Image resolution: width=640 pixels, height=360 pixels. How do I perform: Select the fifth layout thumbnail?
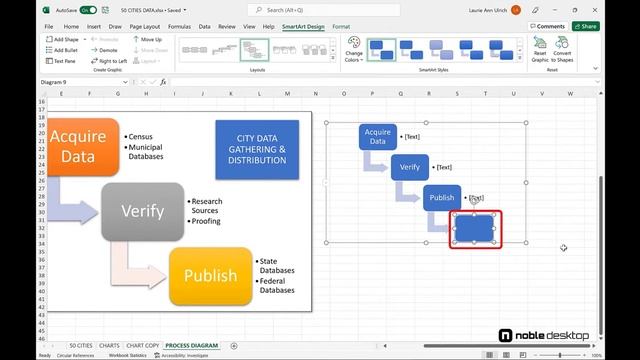pyautogui.click(x=314, y=50)
